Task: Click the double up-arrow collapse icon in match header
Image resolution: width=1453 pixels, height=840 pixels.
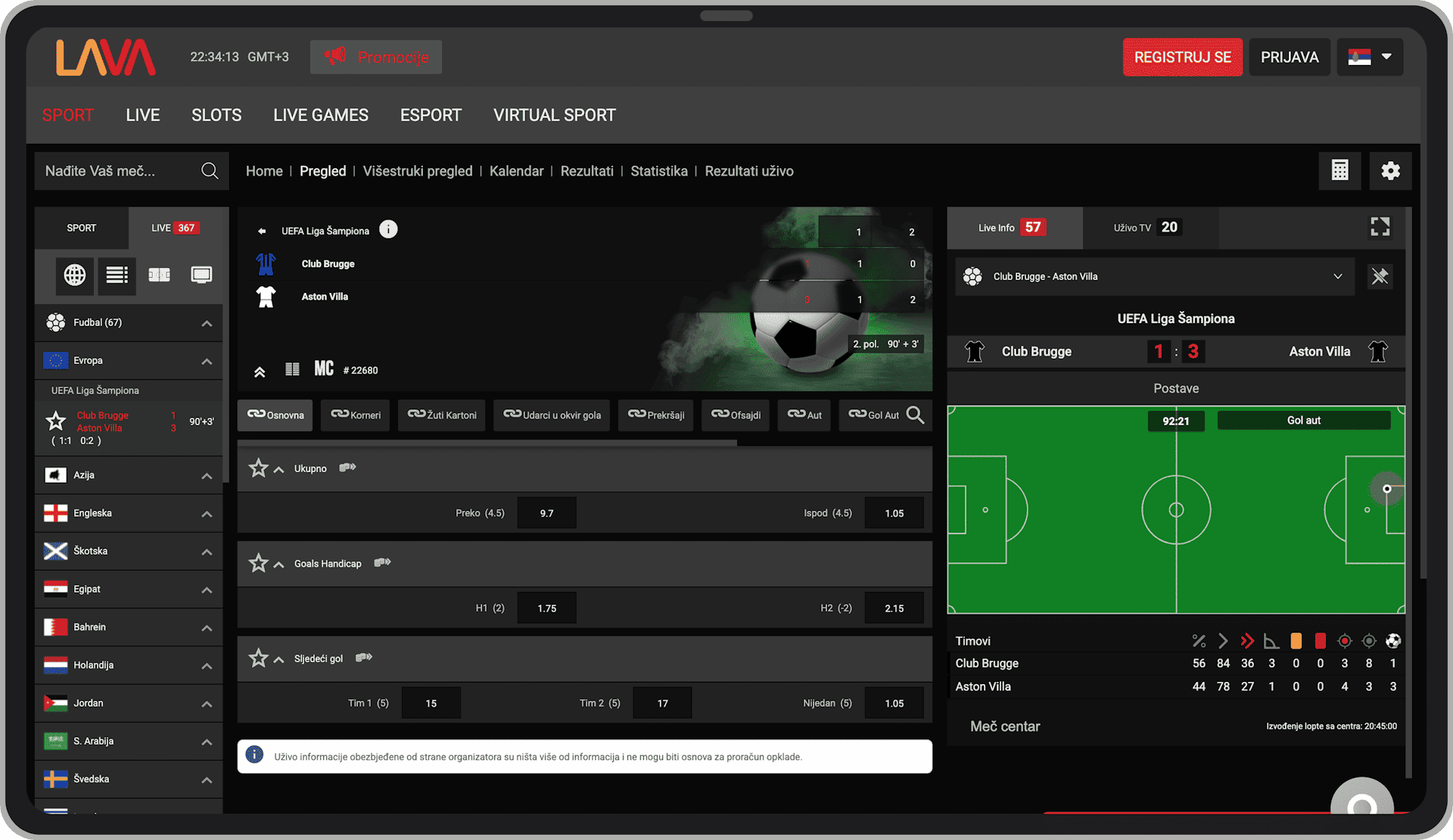Action: pos(260,372)
